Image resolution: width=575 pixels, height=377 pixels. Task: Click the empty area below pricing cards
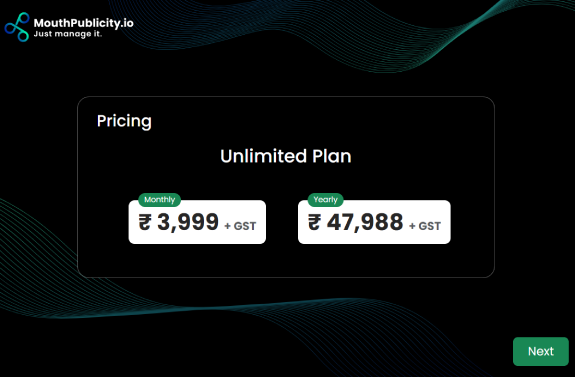click(x=286, y=260)
